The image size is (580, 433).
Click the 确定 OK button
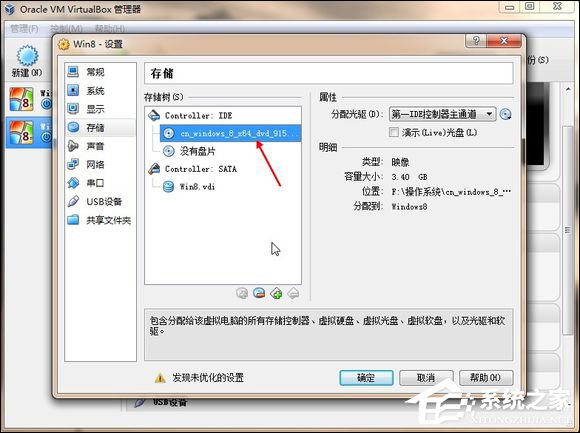coord(366,378)
